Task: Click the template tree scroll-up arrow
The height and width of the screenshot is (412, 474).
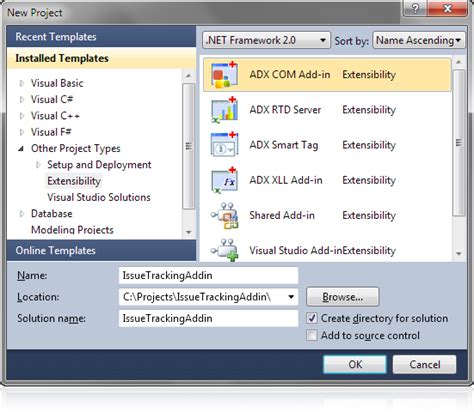Action: click(x=189, y=76)
